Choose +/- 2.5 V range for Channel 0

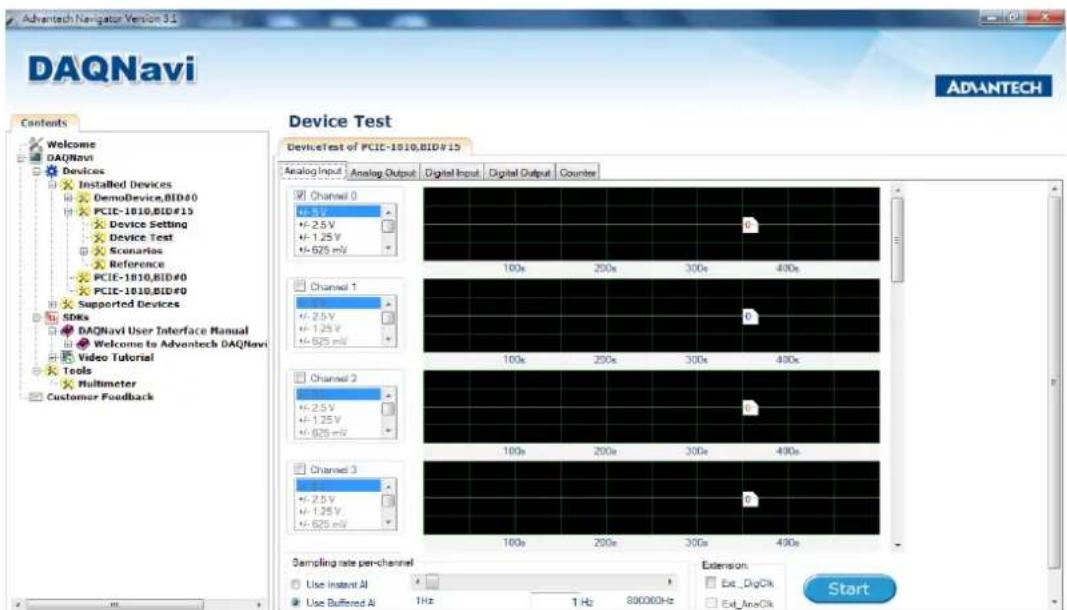338,225
